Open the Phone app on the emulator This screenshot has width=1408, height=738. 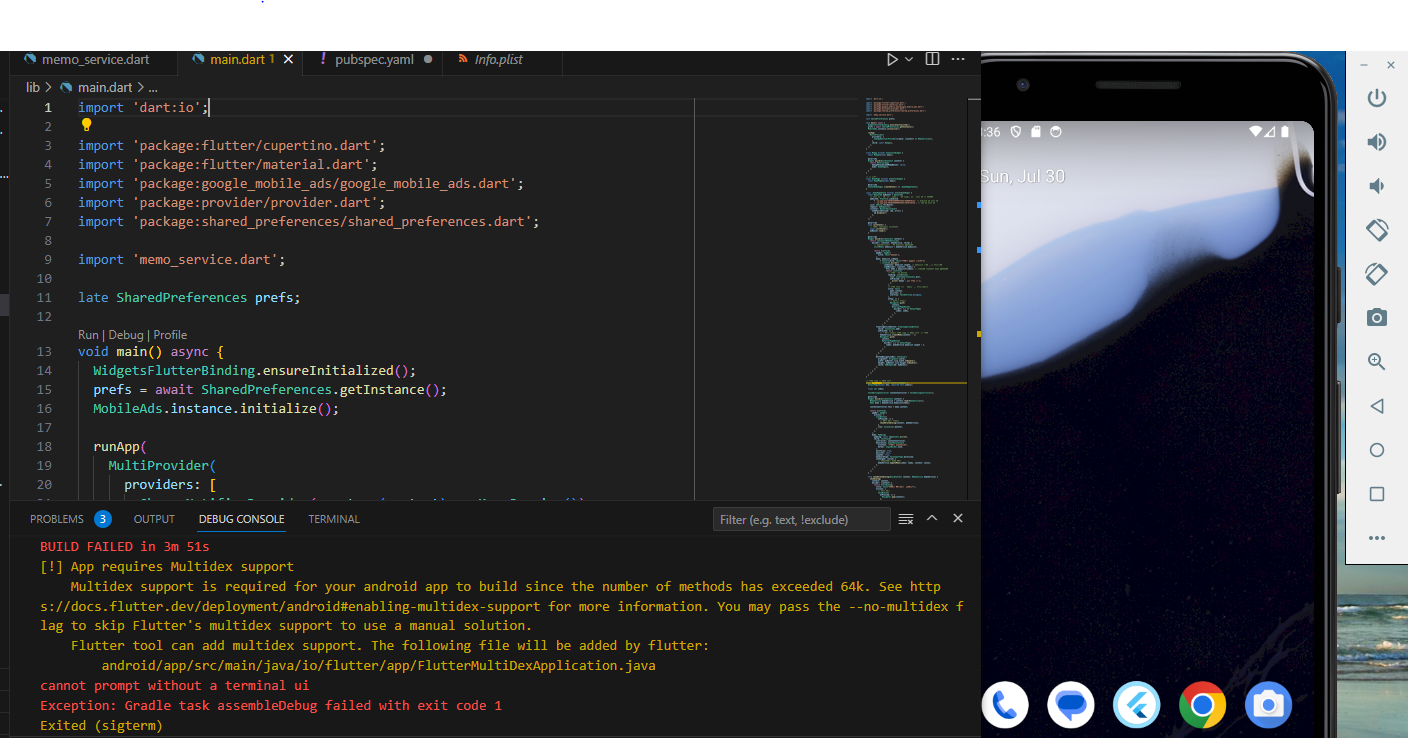coord(1005,706)
